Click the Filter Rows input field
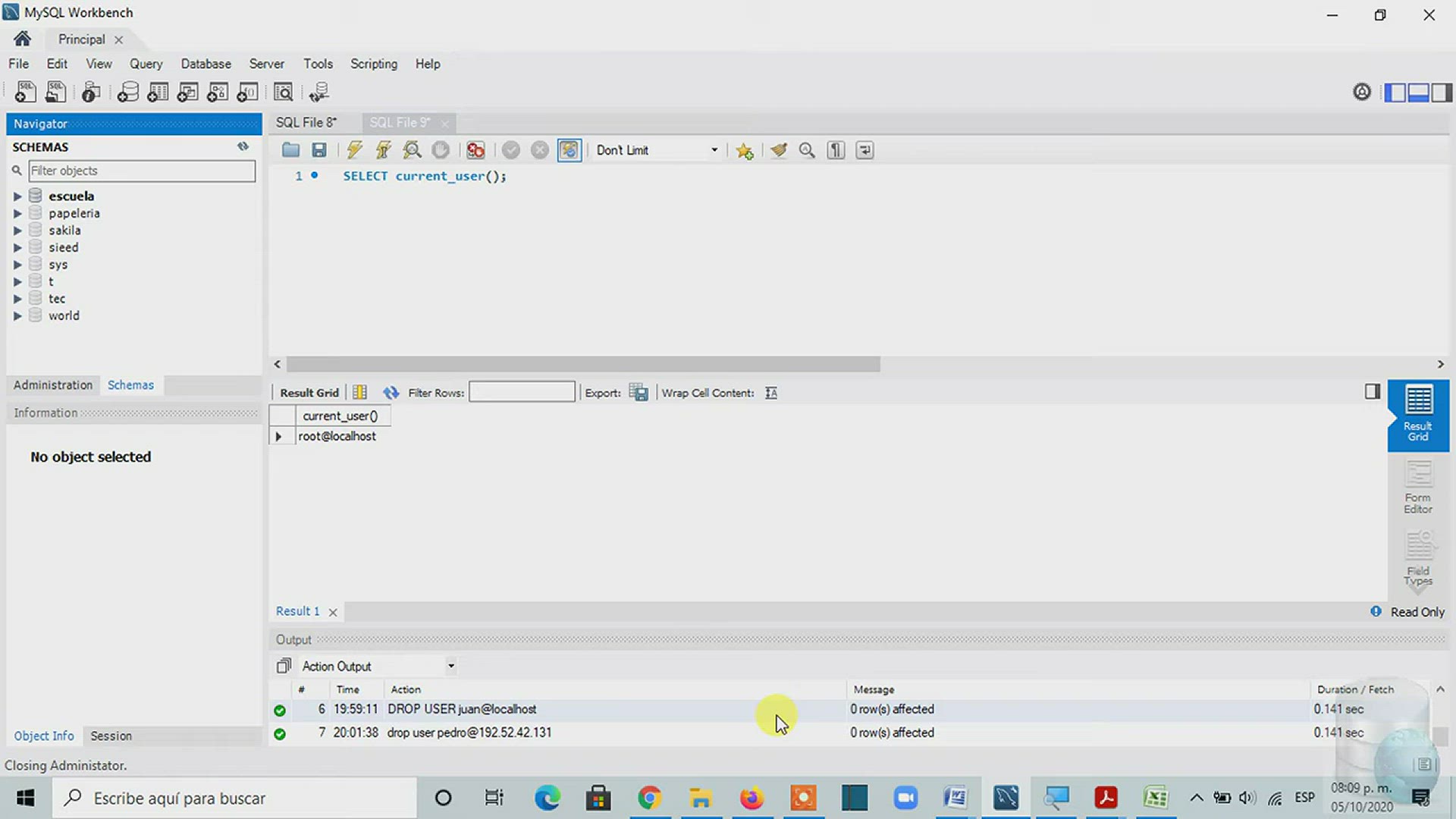Screen dimensions: 1456x819 tap(522, 392)
